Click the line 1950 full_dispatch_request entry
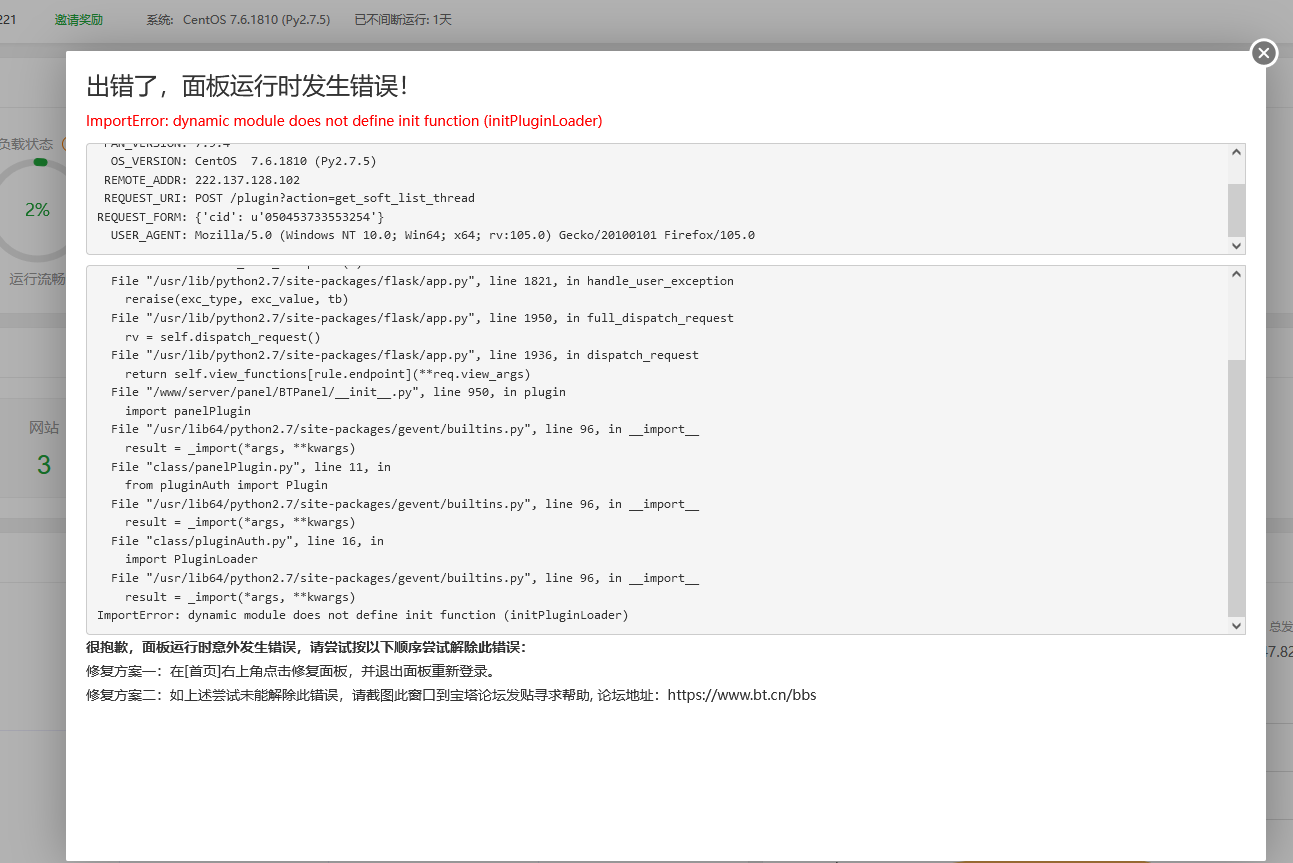This screenshot has width=1293, height=863. pos(422,318)
